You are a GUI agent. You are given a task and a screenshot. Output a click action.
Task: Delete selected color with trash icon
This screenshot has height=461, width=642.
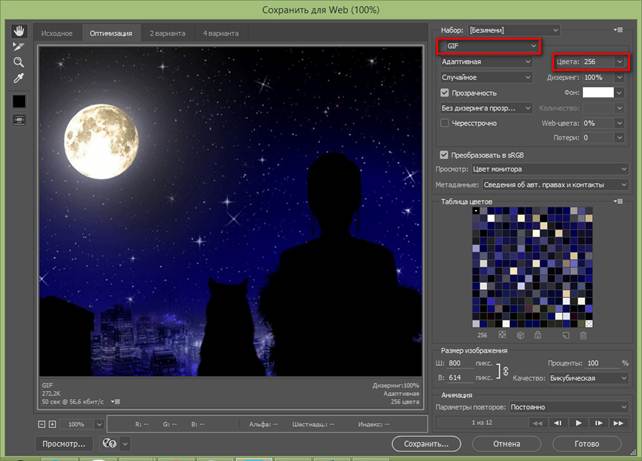583,336
